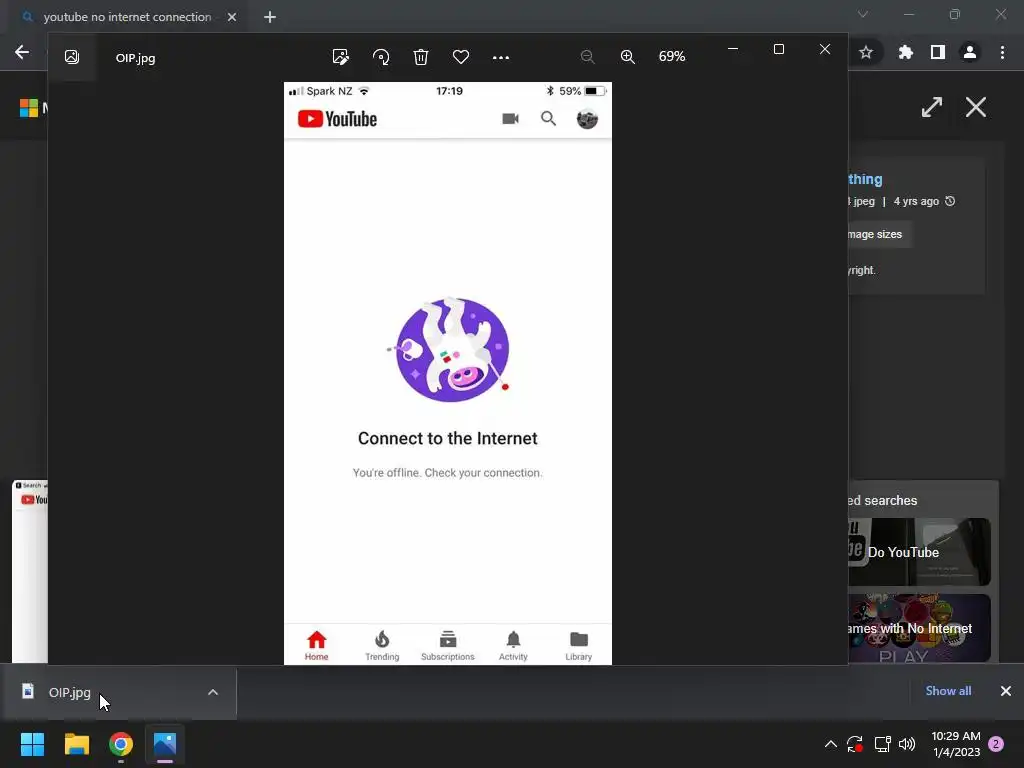Select the Trending tab in the photo
This screenshot has width=1024, height=768.
pos(382,645)
